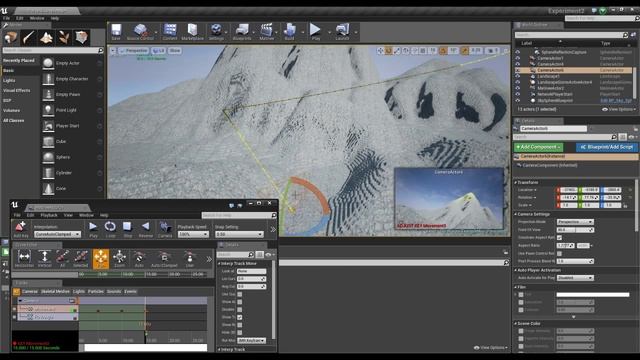Click the curve editor Fit All icon

62,259
